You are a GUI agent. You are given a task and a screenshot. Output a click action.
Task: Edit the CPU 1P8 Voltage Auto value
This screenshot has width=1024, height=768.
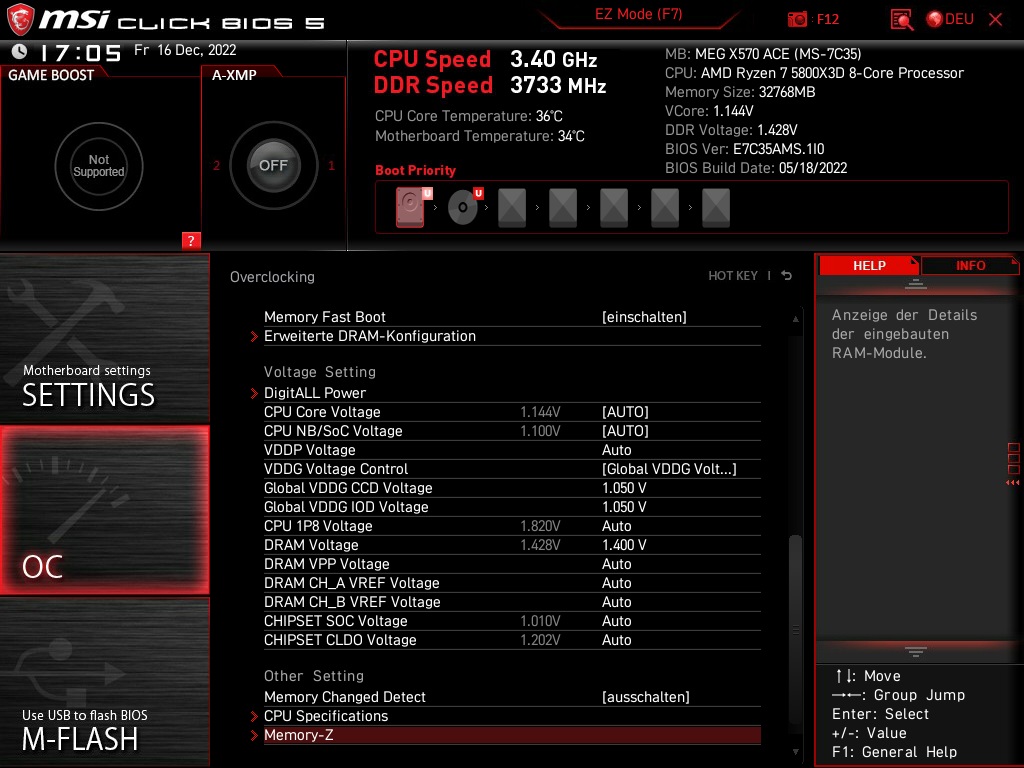[x=616, y=526]
